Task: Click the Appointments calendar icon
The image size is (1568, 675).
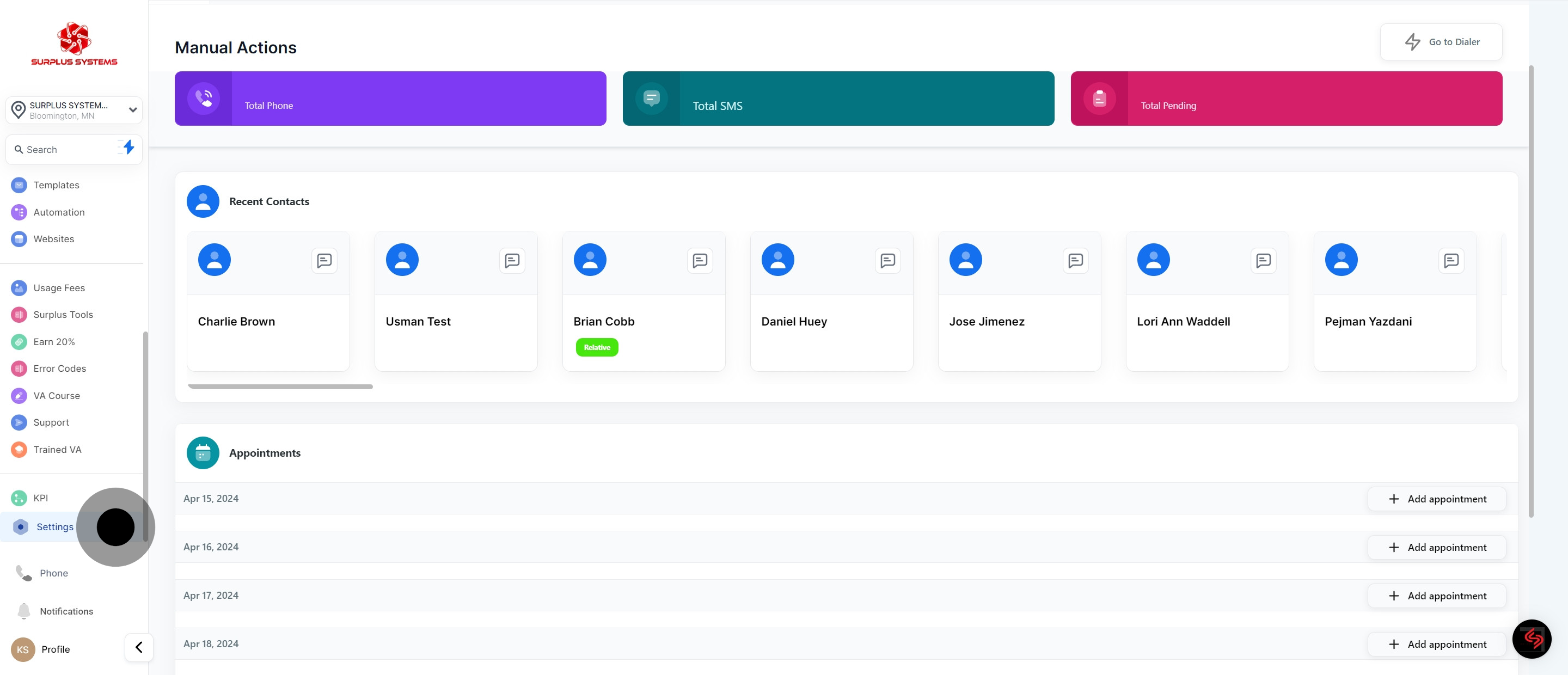Action: (x=203, y=453)
